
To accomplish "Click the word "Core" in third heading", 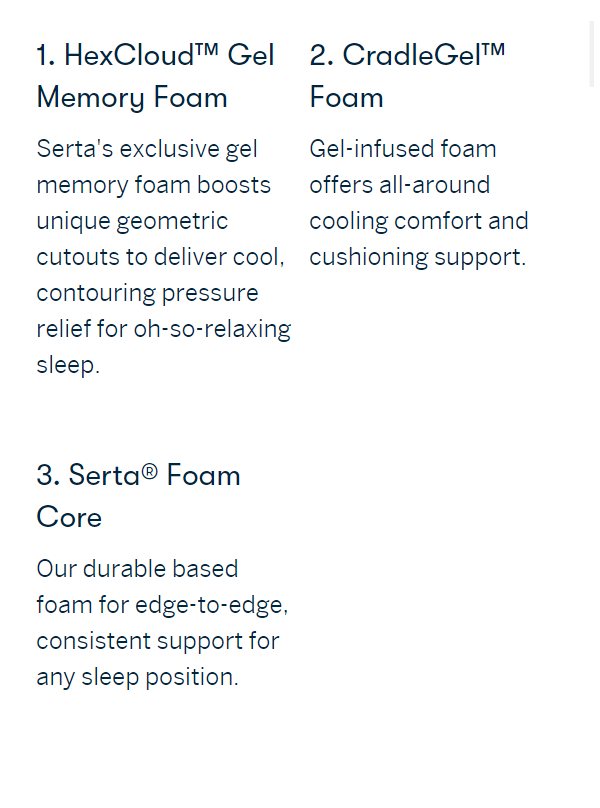I will pos(69,517).
